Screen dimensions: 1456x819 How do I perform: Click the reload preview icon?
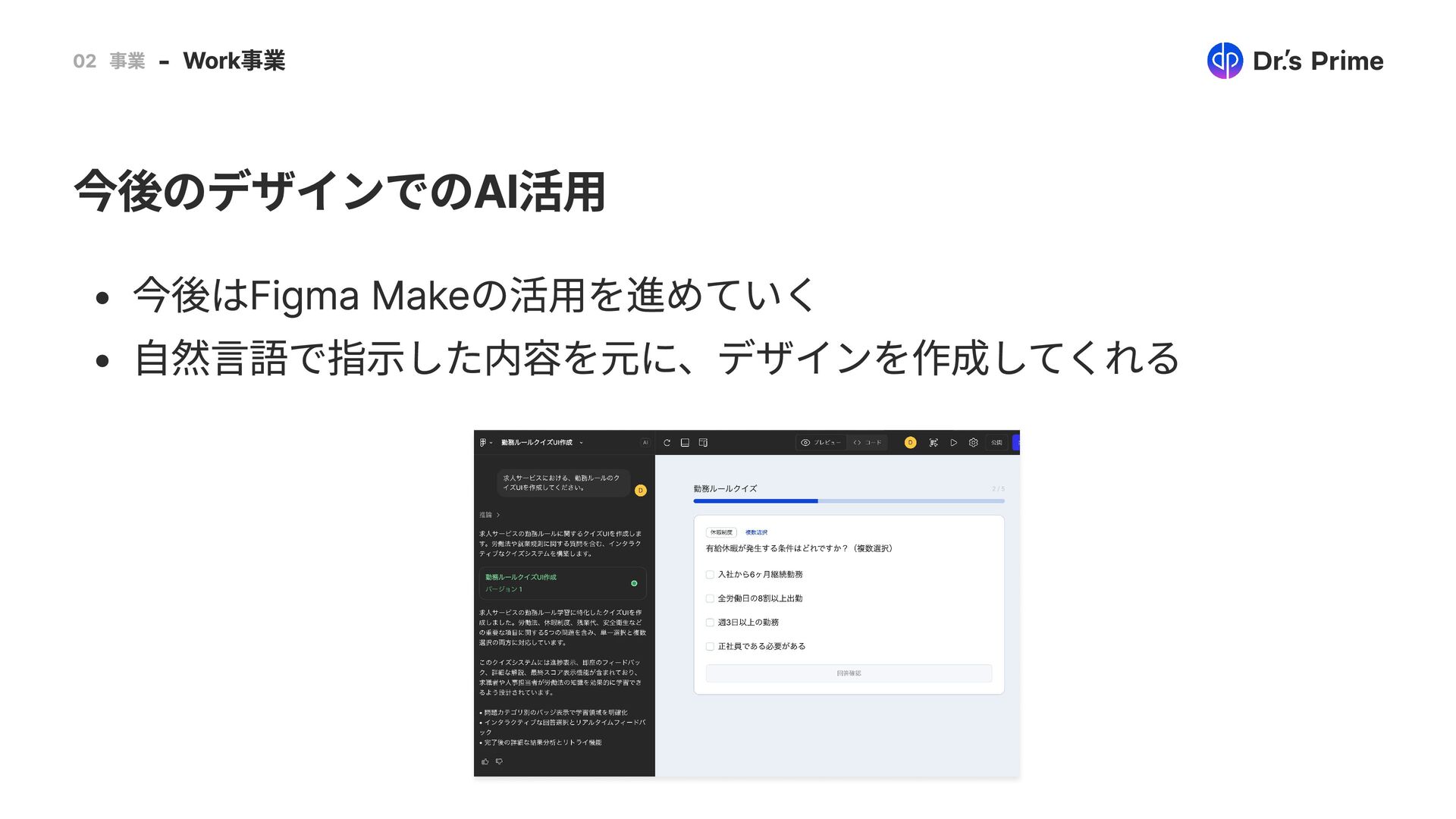[667, 443]
